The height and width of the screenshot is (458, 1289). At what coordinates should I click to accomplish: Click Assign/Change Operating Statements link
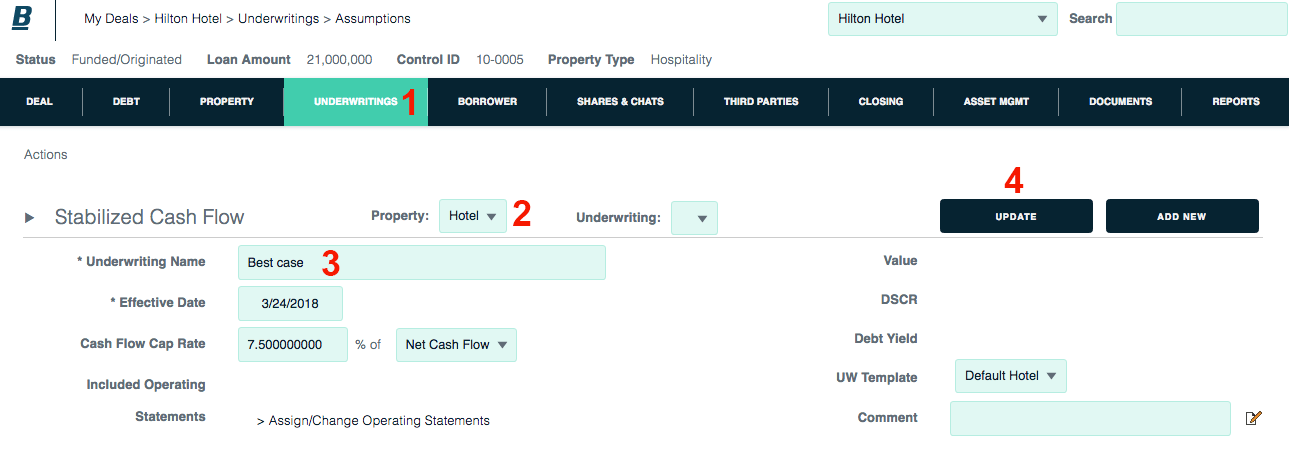(x=373, y=421)
